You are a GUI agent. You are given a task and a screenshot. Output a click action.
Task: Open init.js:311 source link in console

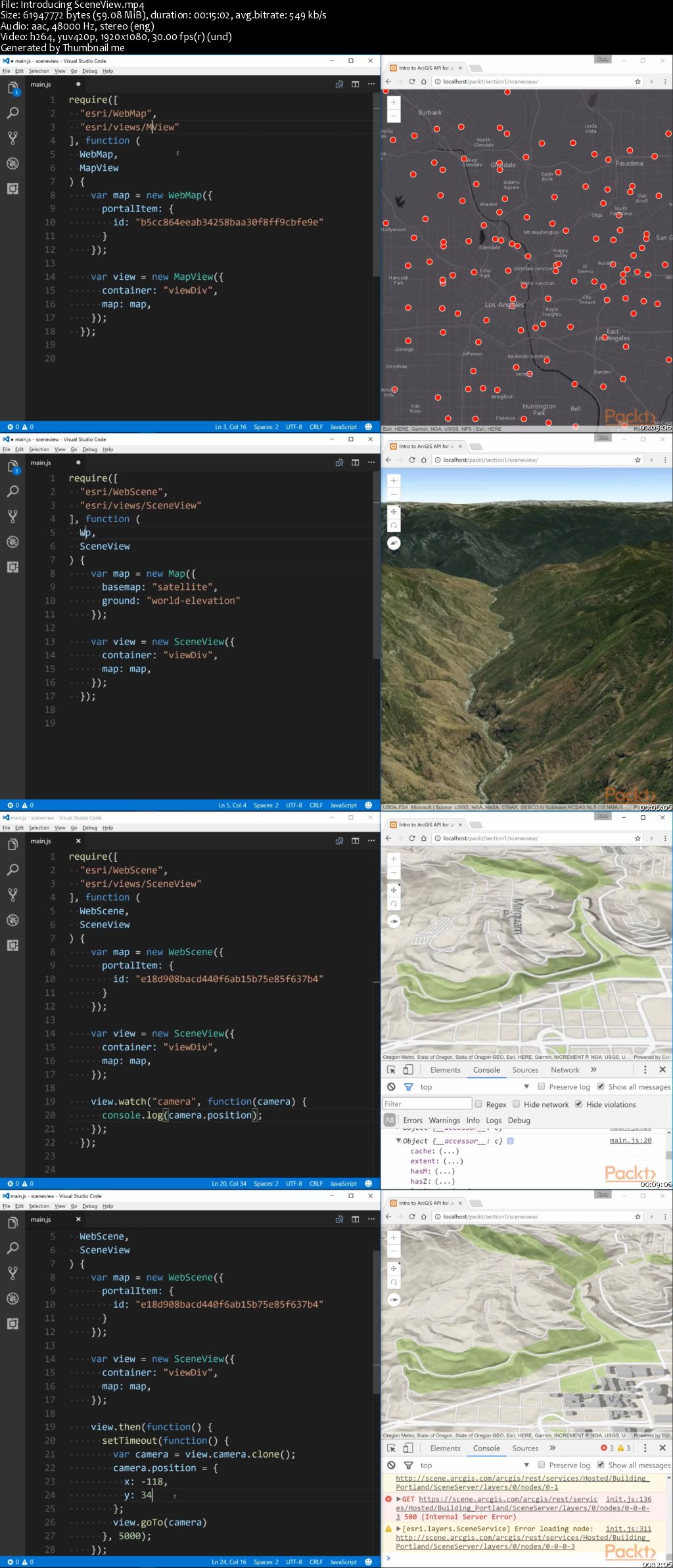click(628, 1529)
